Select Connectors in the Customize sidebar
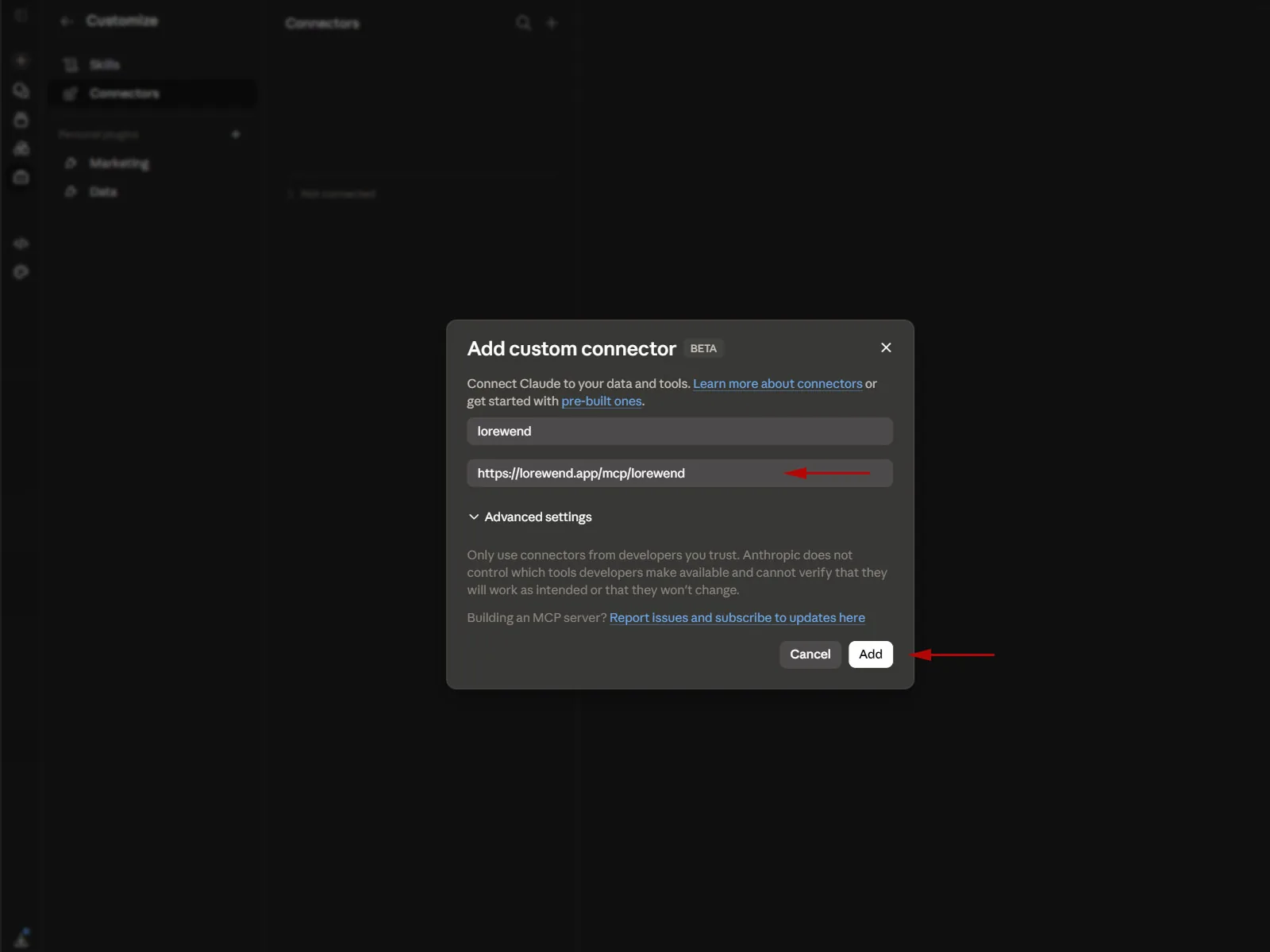 [151, 94]
